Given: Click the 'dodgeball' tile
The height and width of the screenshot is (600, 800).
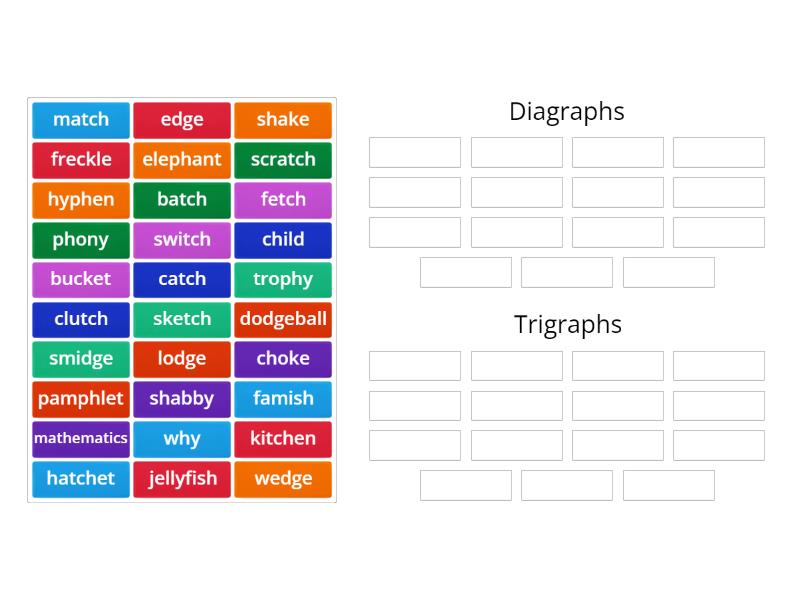Looking at the screenshot, I should [283, 319].
